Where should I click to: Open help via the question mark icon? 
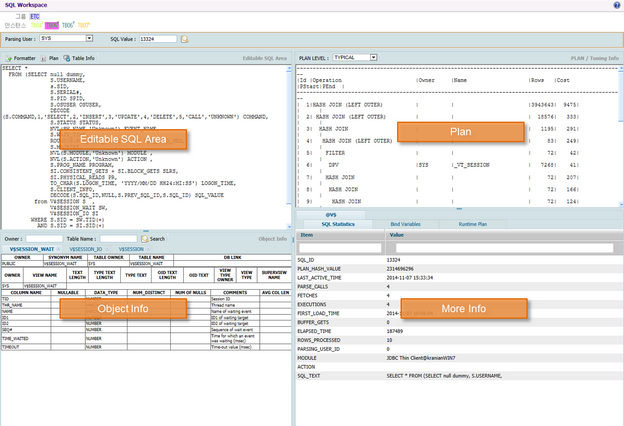coord(616,5)
